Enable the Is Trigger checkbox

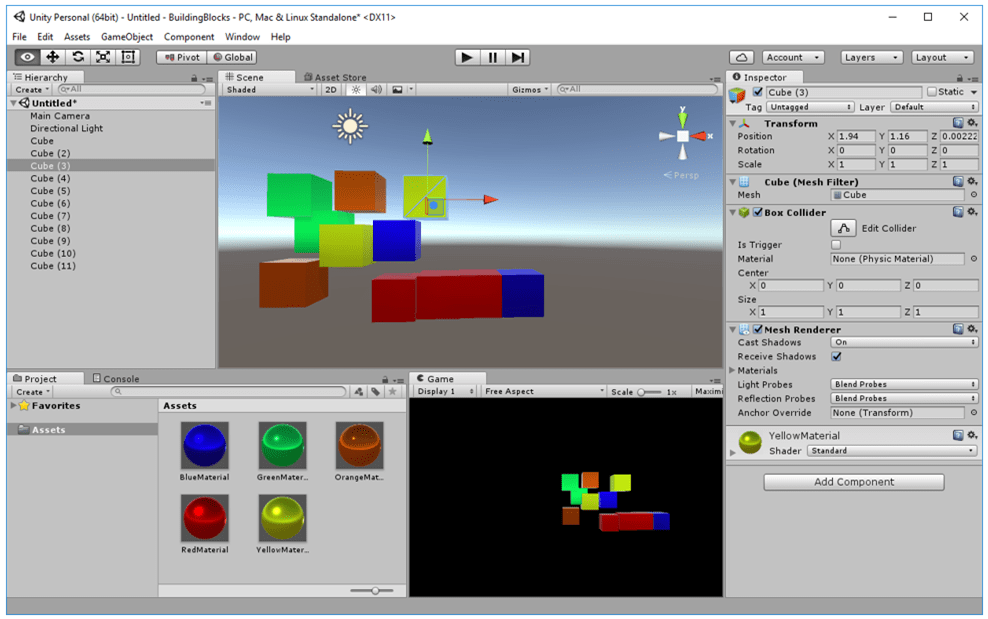click(836, 245)
